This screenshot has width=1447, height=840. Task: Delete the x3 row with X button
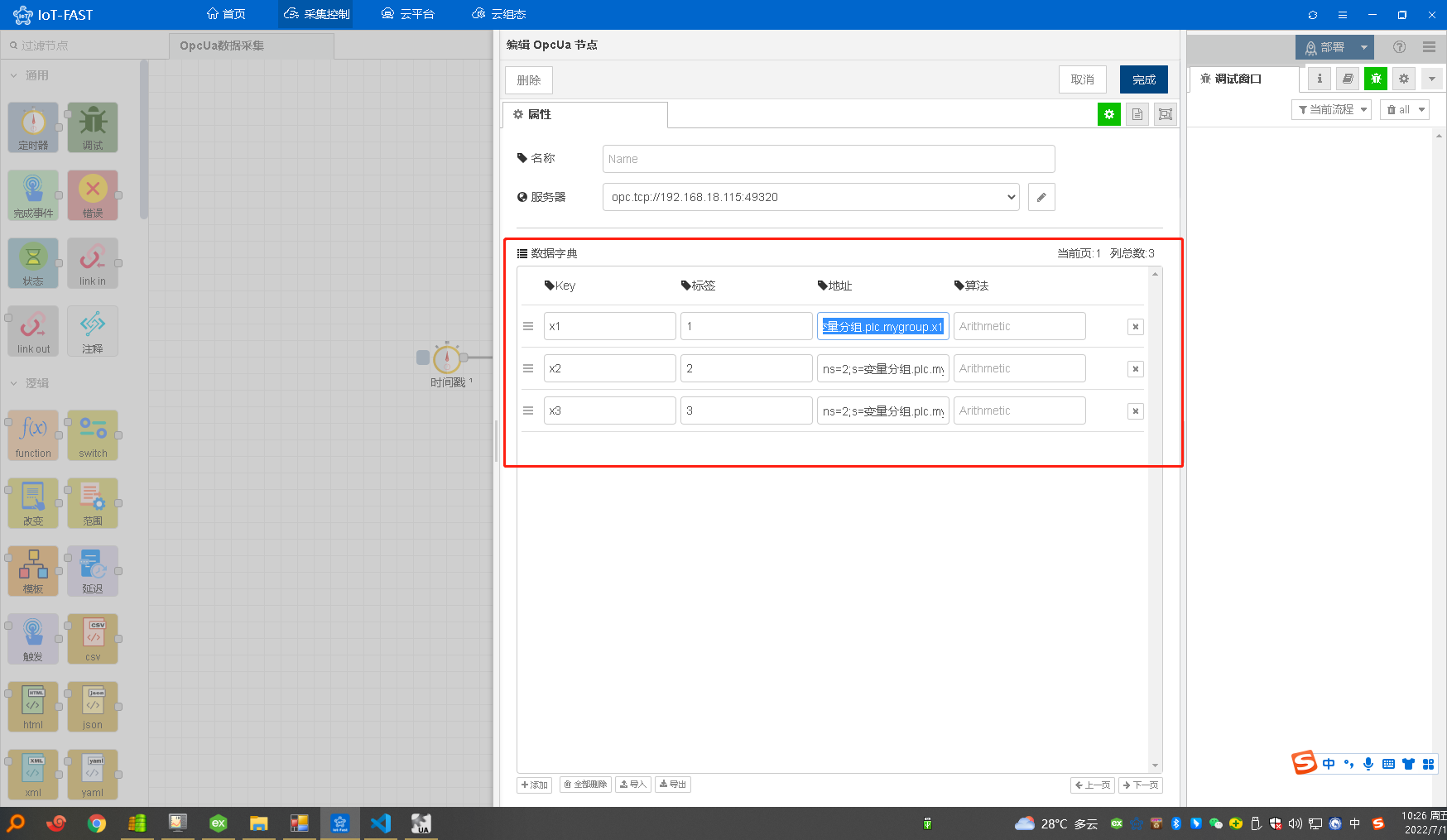[1136, 411]
